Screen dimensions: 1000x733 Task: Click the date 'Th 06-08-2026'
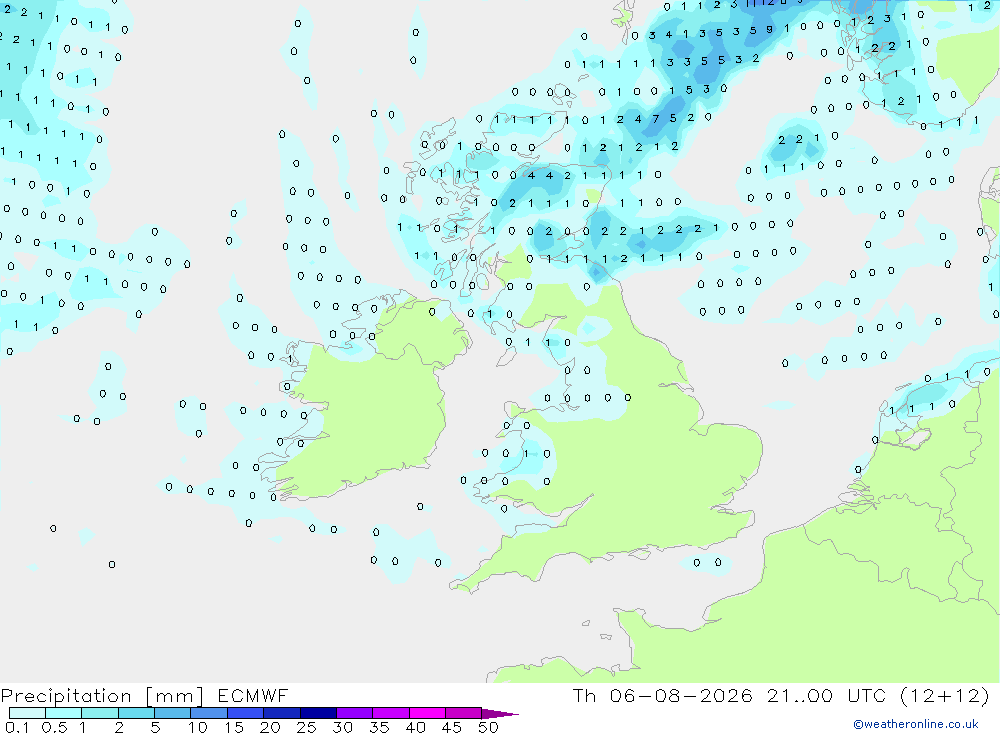[x=663, y=695]
